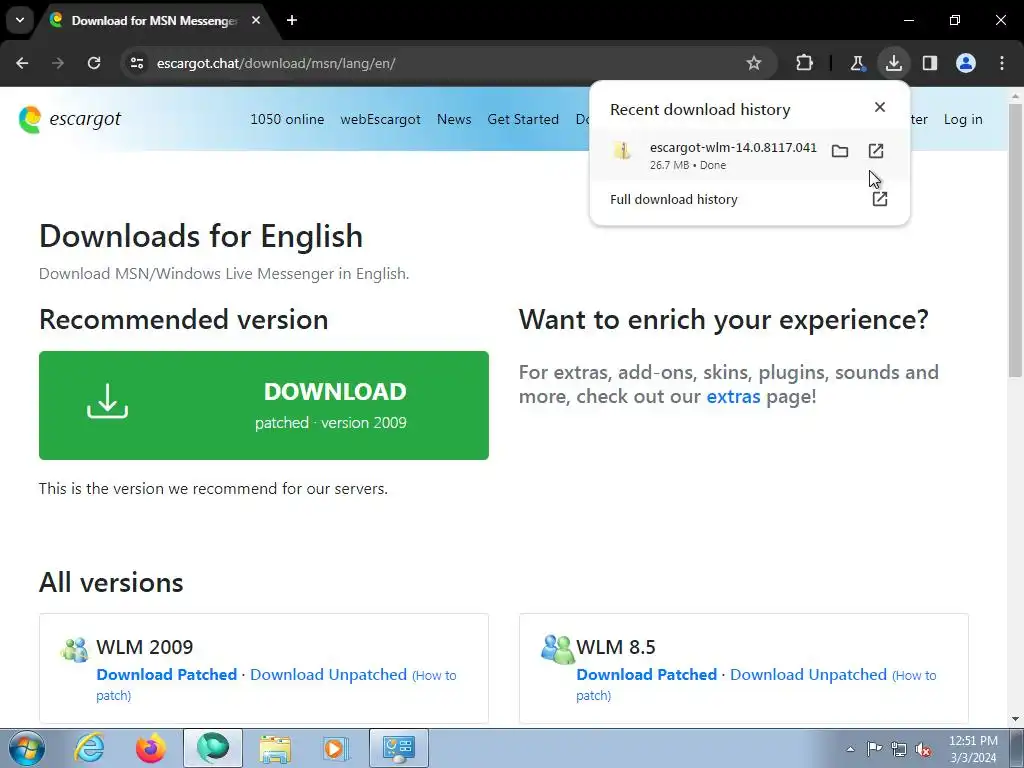
Task: Open Full download history
Action: [x=748, y=199]
